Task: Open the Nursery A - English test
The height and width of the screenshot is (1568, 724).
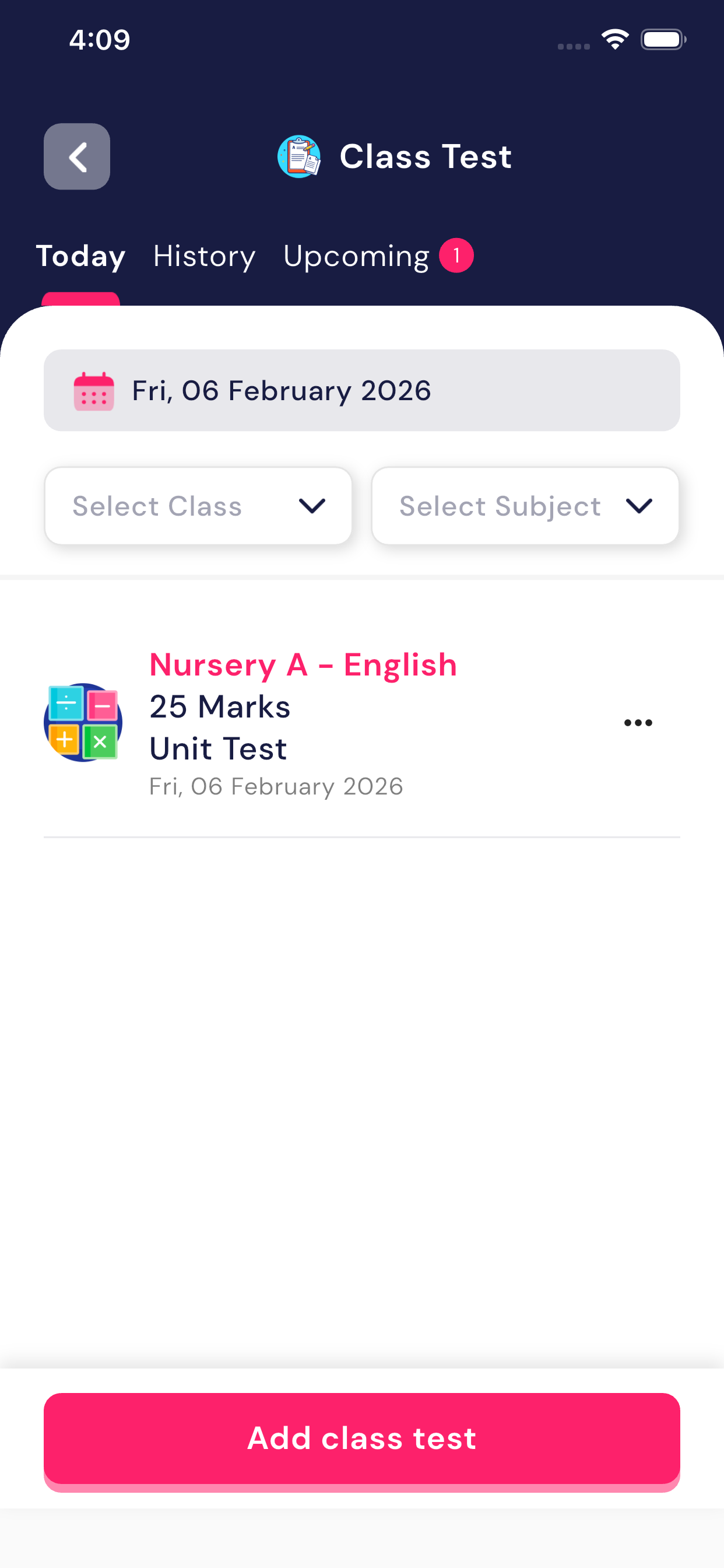Action: click(303, 664)
